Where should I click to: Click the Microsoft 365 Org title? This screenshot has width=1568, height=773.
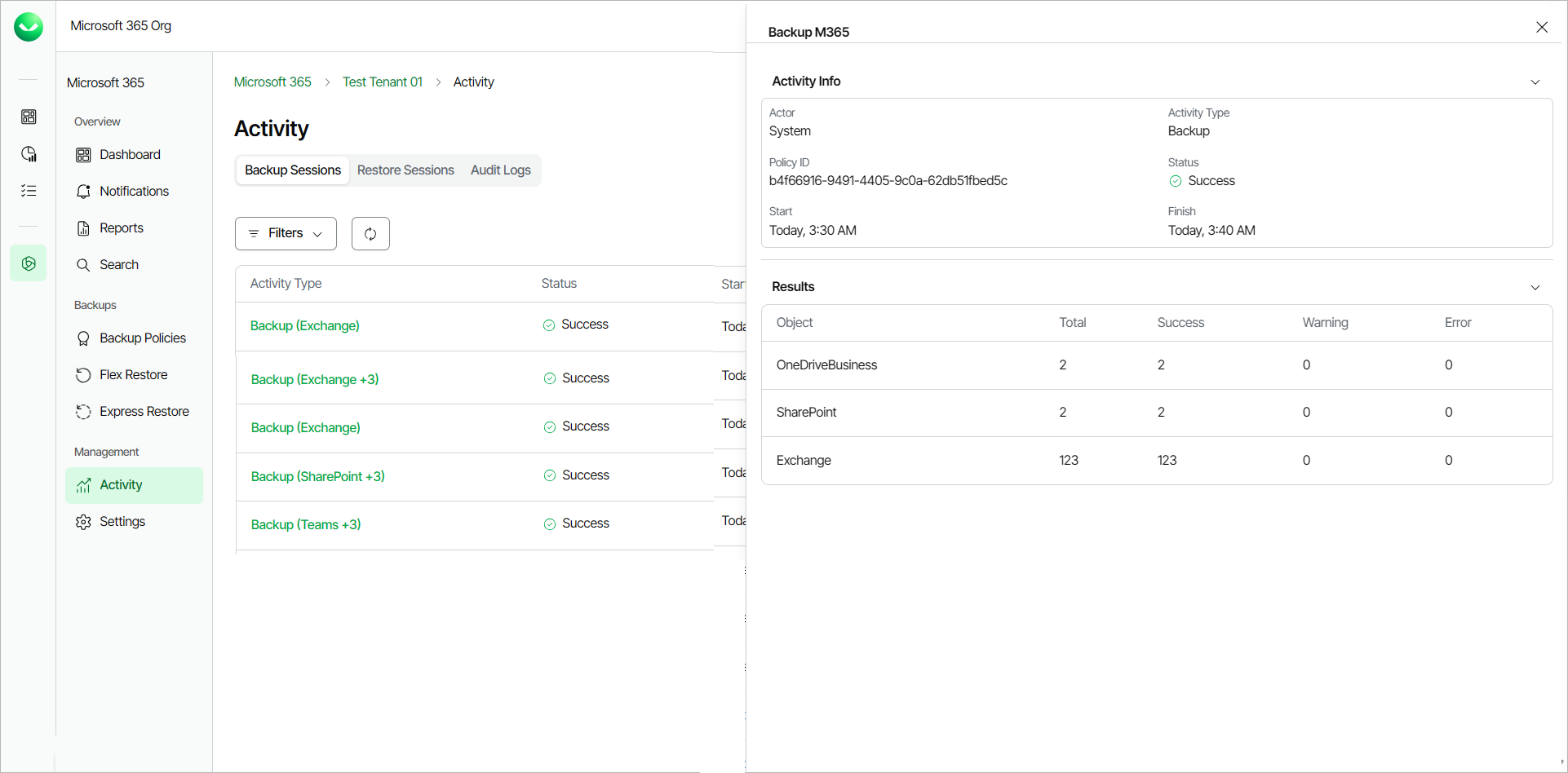click(x=121, y=25)
